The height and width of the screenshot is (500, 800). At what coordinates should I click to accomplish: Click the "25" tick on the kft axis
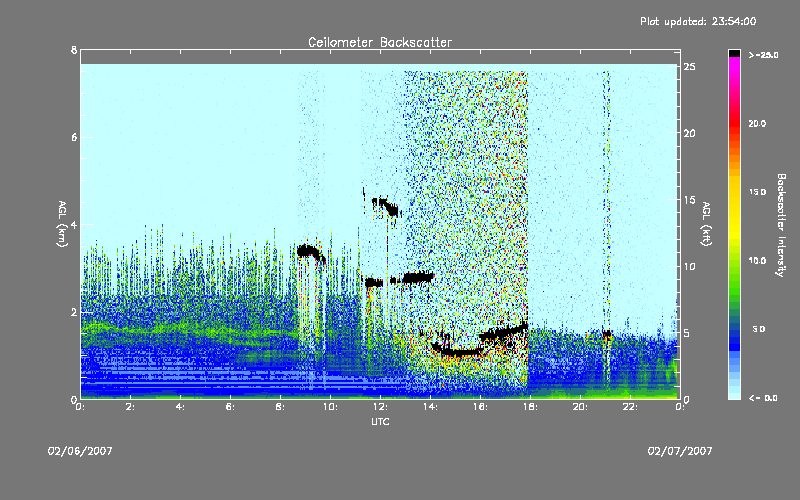(690, 67)
